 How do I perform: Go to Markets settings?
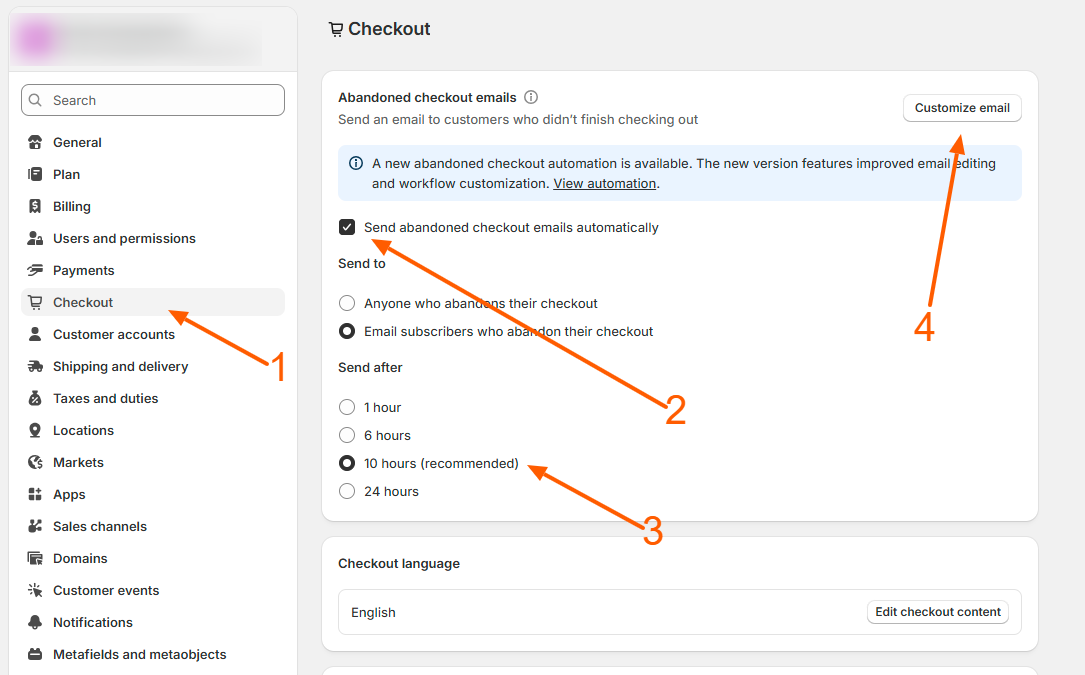click(153, 462)
